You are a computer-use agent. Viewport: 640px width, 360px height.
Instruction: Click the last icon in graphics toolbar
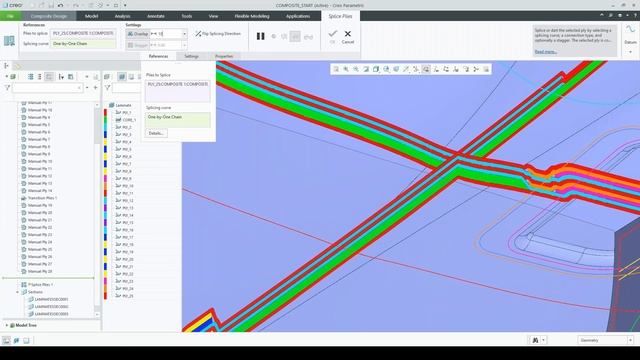click(486, 69)
